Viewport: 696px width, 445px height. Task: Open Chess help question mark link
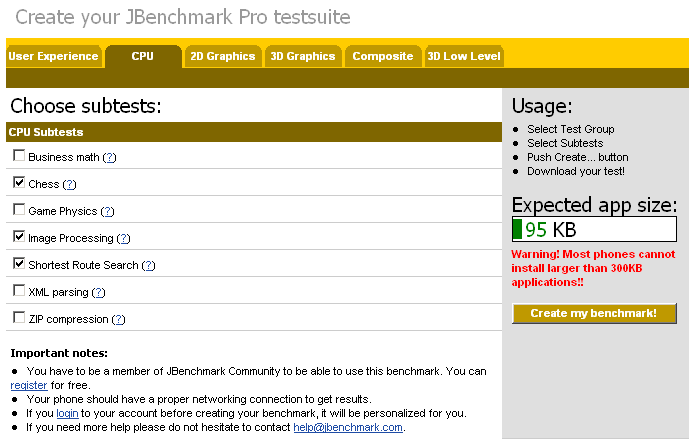click(x=70, y=185)
